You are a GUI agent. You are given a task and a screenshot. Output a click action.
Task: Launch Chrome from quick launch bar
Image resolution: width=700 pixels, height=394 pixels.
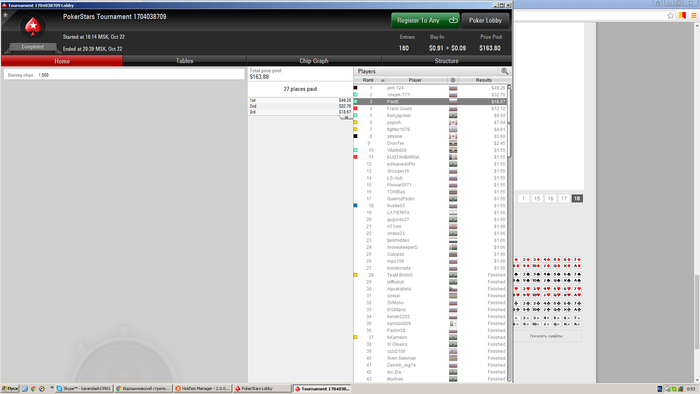(x=33, y=389)
